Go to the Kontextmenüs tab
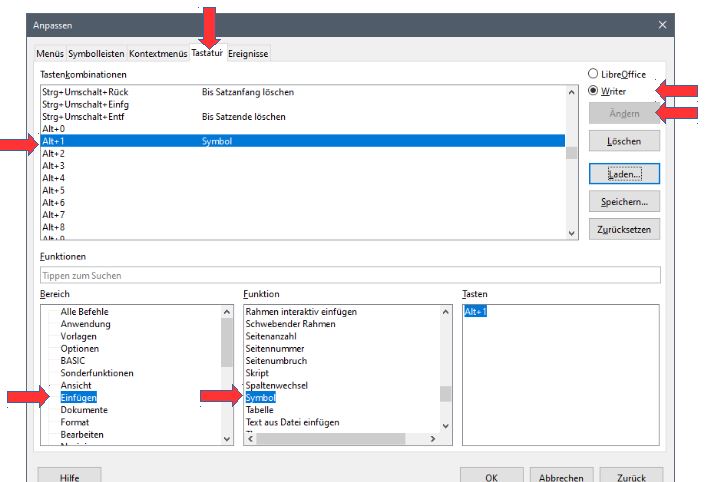The image size is (708, 482). pos(158,54)
